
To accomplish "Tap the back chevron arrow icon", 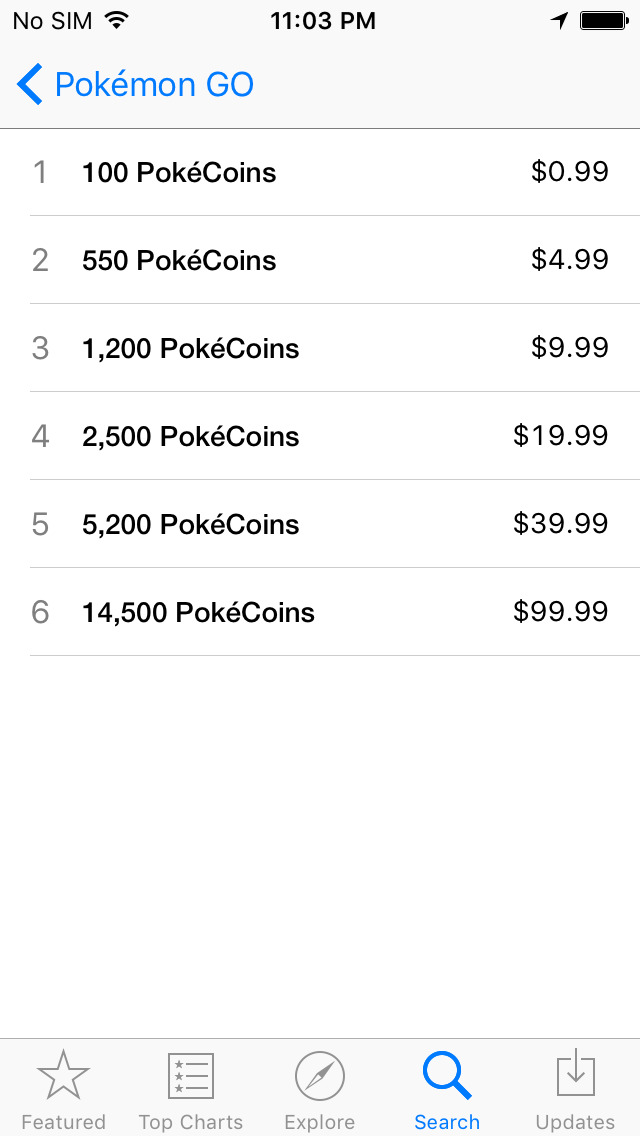I will point(30,84).
